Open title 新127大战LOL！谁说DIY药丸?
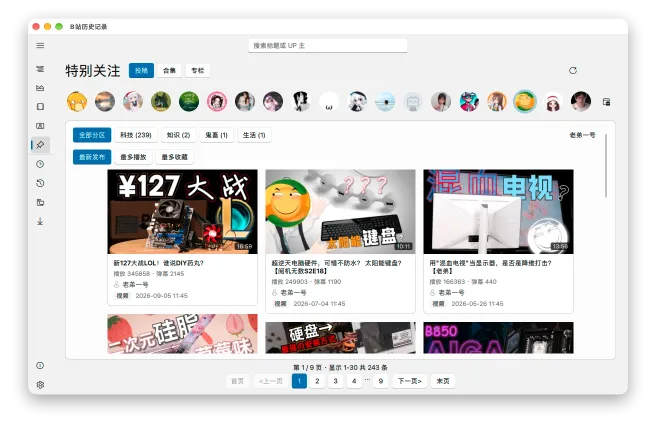 point(159,263)
